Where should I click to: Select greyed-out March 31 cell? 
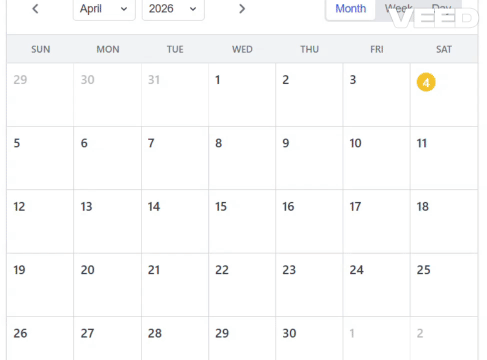click(175, 95)
